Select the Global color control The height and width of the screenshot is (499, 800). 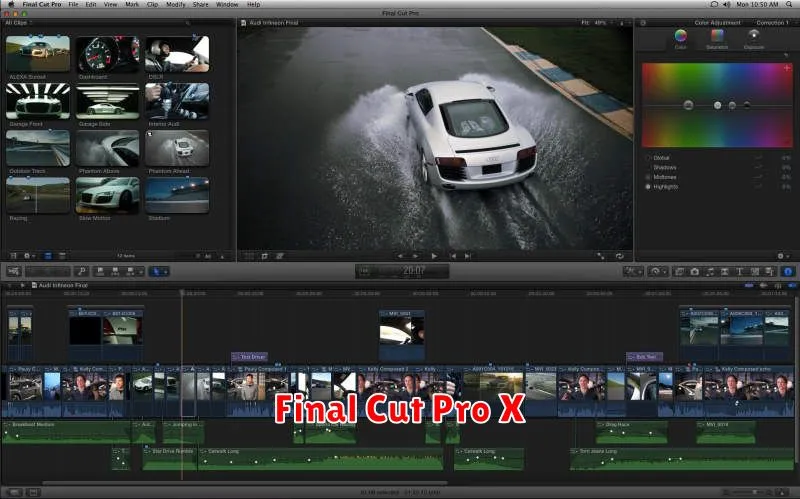661,158
